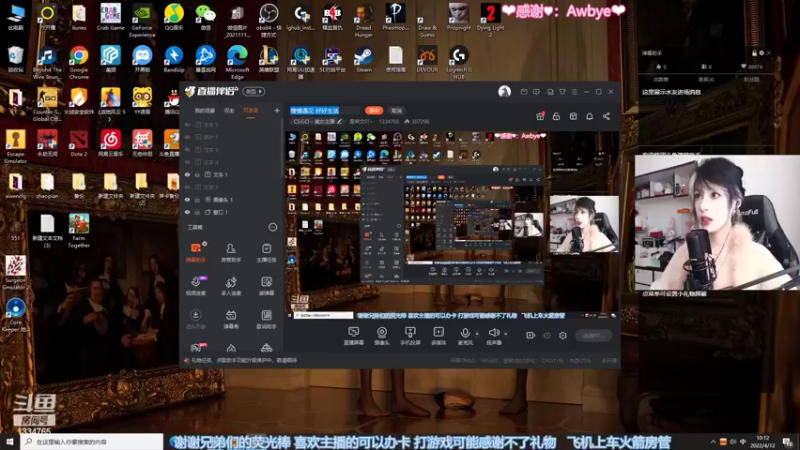Switch to the 我的场景 tab
This screenshot has height=450, width=800.
coord(205,110)
